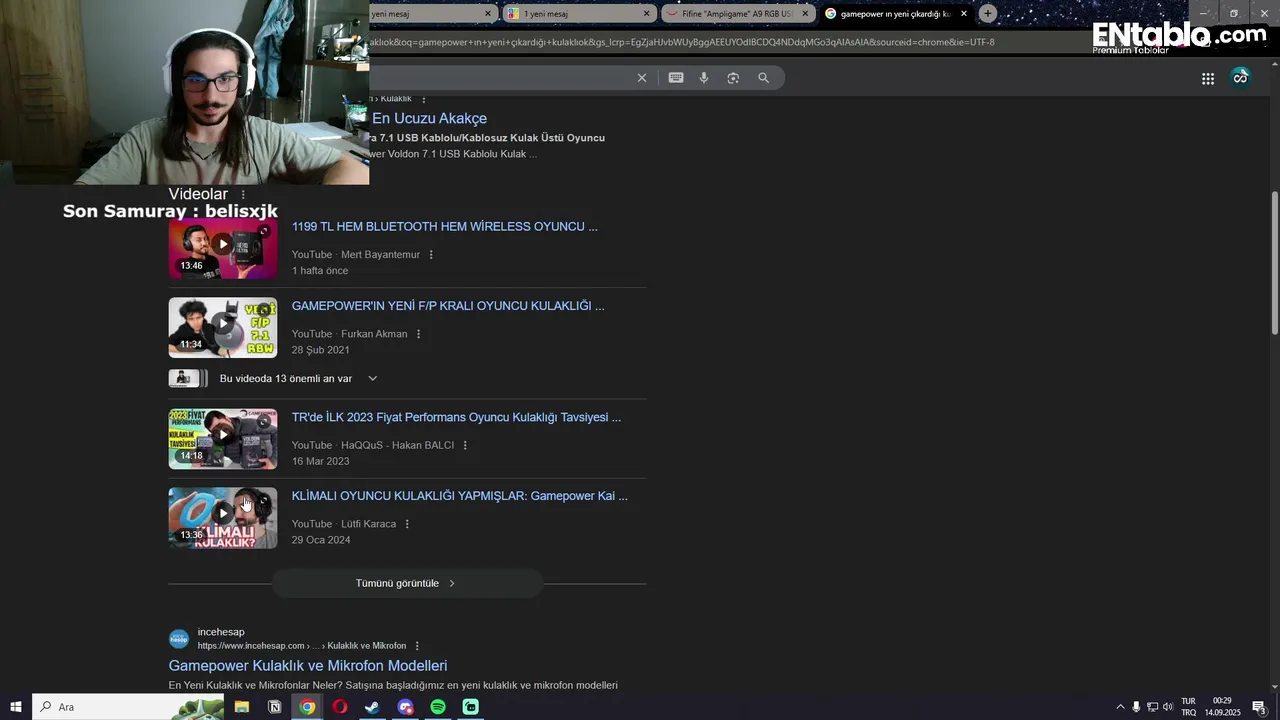The image size is (1280, 720).
Task: Search by image with Google Lens
Action: [x=733, y=78]
